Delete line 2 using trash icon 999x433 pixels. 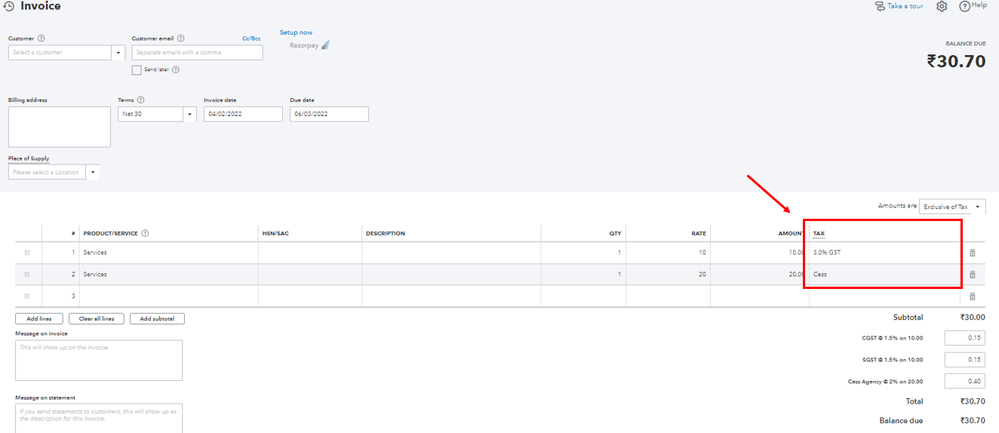972,274
